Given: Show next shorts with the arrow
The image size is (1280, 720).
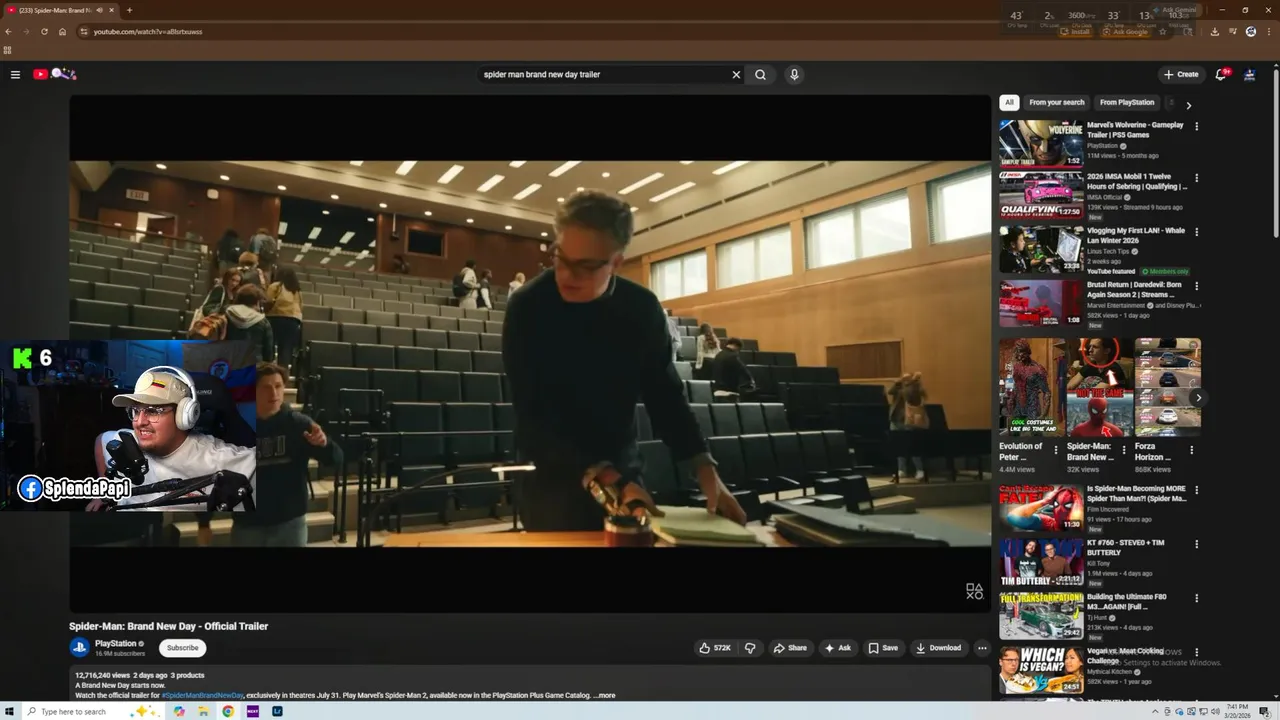Looking at the screenshot, I should pos(1198,398).
